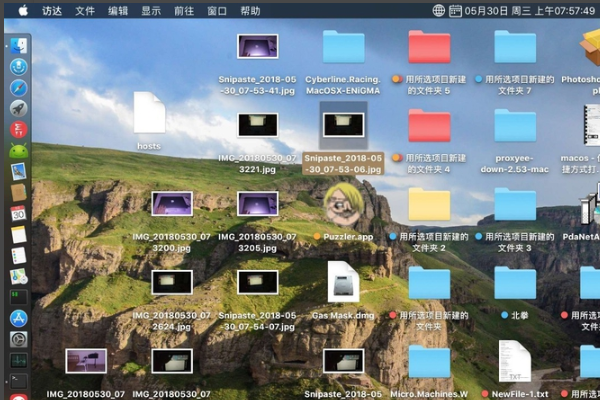The image size is (600, 400).
Task: Open Mail eagle stamp icon in Dock
Action: (x=18, y=171)
